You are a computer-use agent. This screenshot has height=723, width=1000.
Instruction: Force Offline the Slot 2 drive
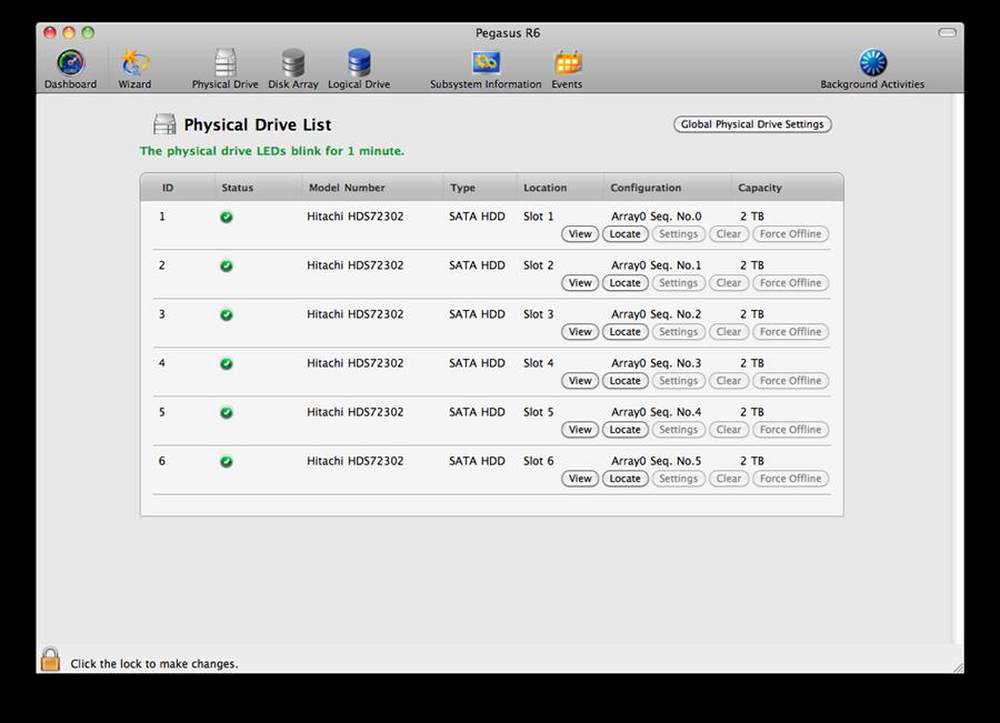(791, 283)
